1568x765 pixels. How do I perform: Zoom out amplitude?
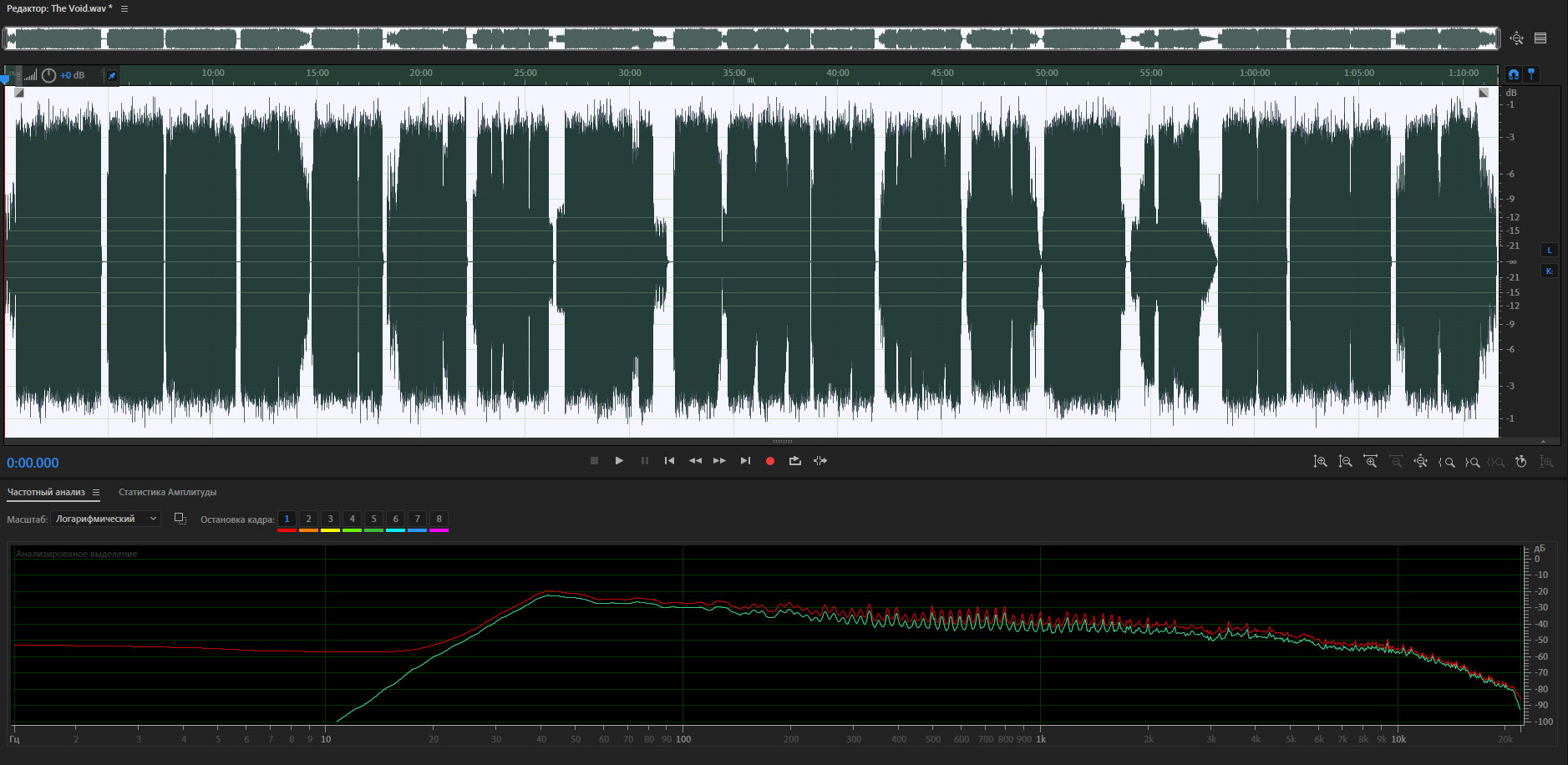[x=1345, y=462]
